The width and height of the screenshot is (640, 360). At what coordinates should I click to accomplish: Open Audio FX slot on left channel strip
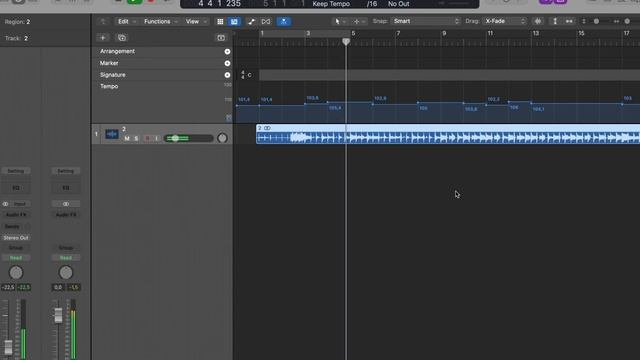coord(16,215)
